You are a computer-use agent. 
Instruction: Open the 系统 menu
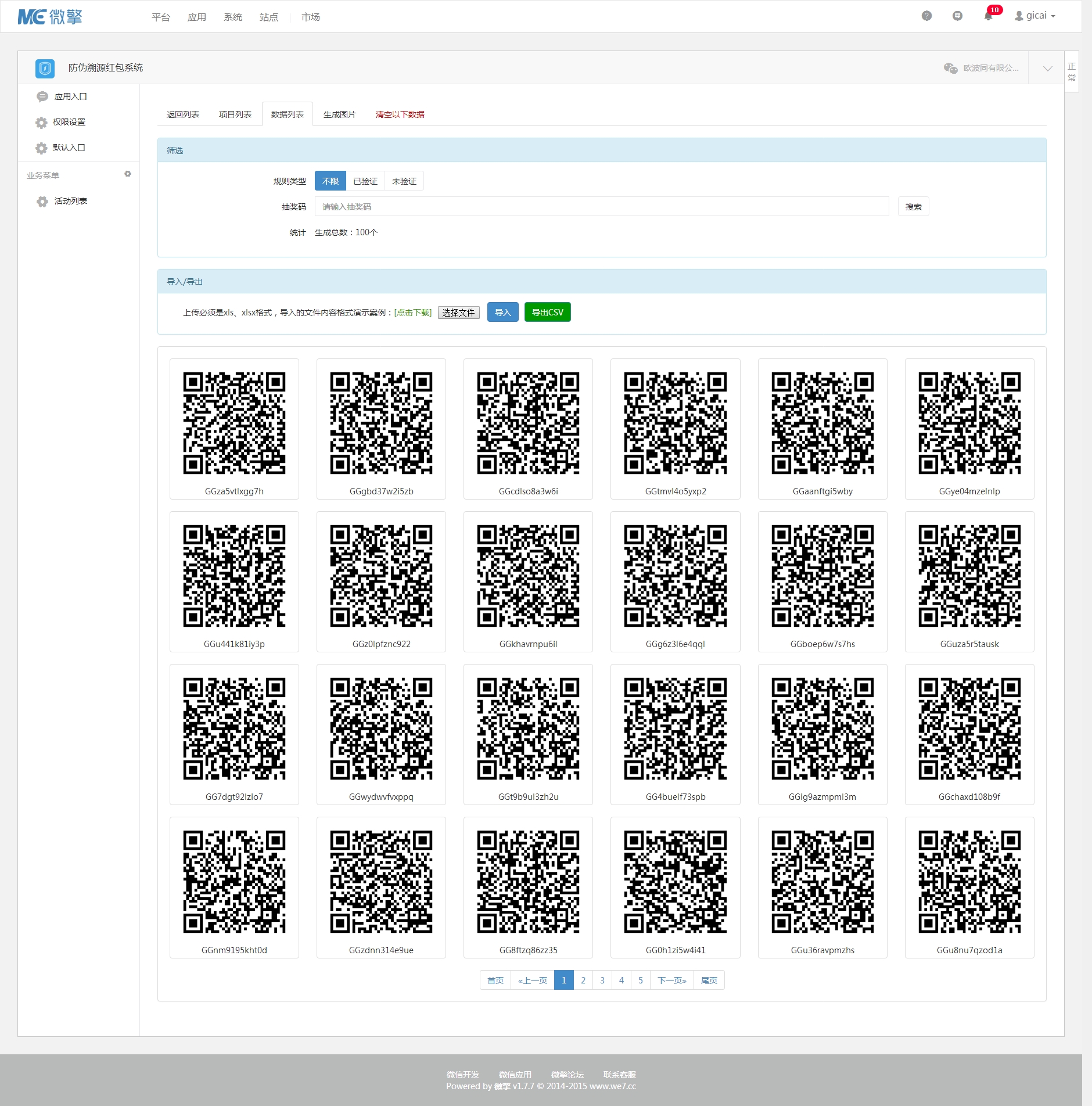(233, 17)
